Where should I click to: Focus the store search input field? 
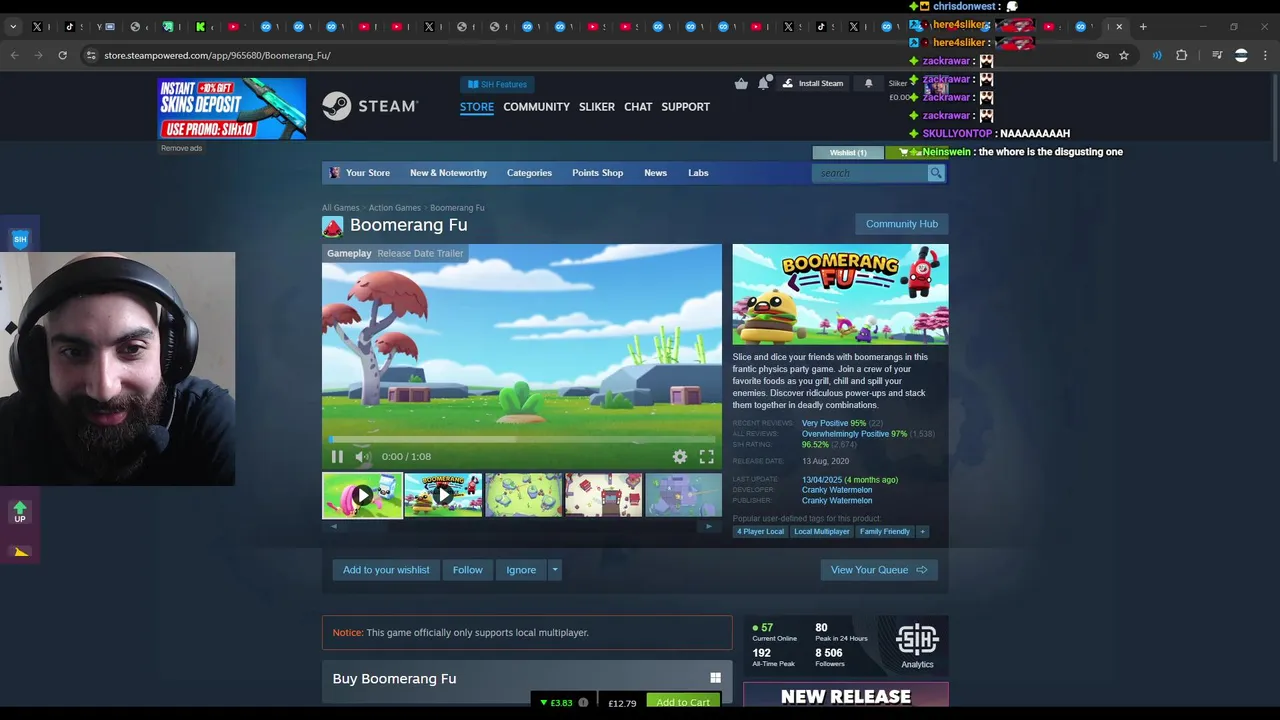(x=870, y=174)
